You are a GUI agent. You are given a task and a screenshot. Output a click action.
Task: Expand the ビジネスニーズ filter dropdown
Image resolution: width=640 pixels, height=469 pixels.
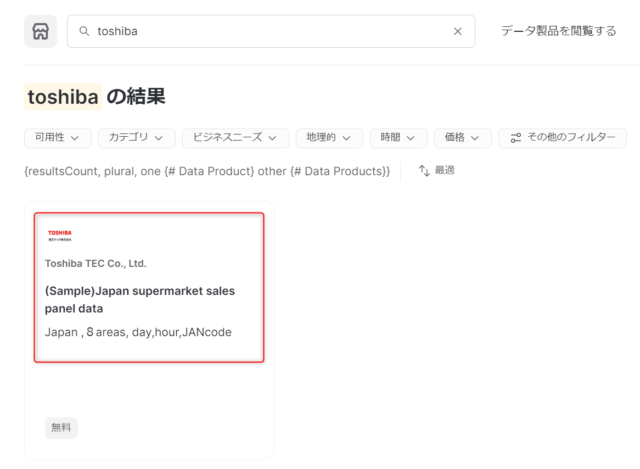[236, 138]
